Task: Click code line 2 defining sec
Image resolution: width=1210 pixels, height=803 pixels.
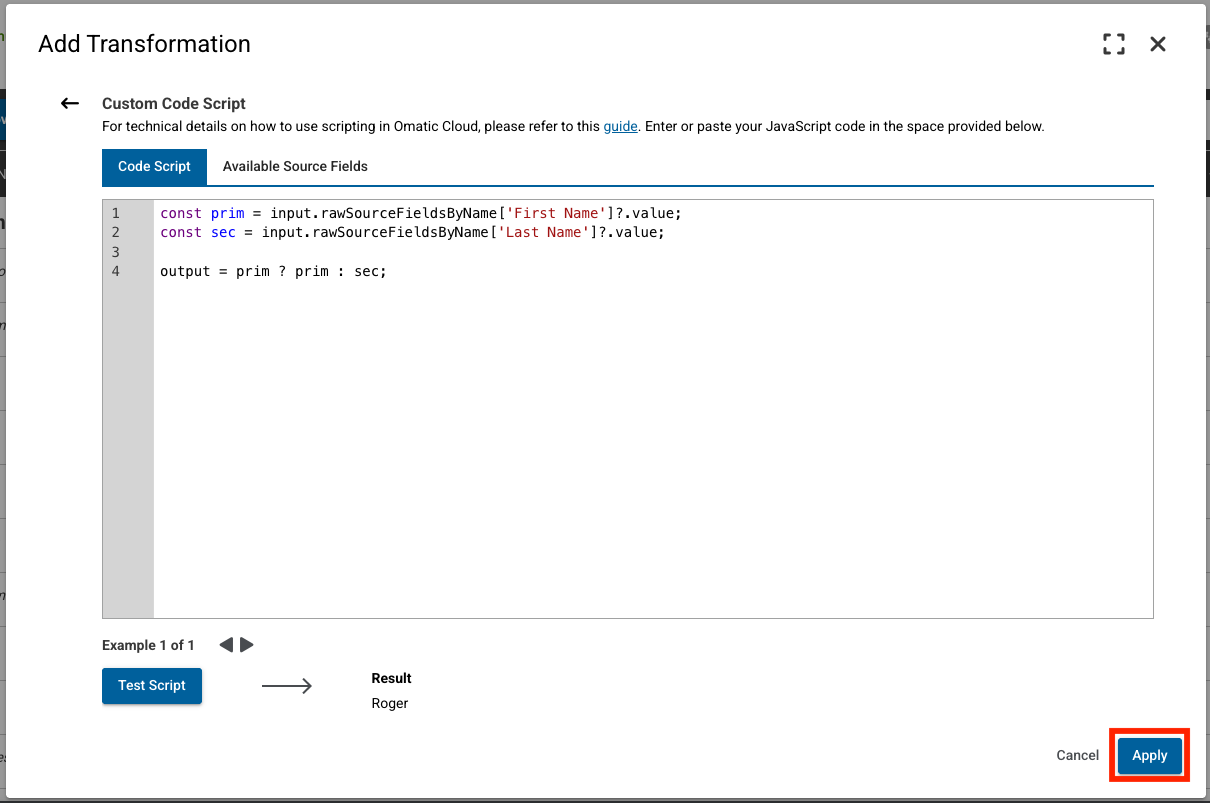Action: click(x=412, y=233)
